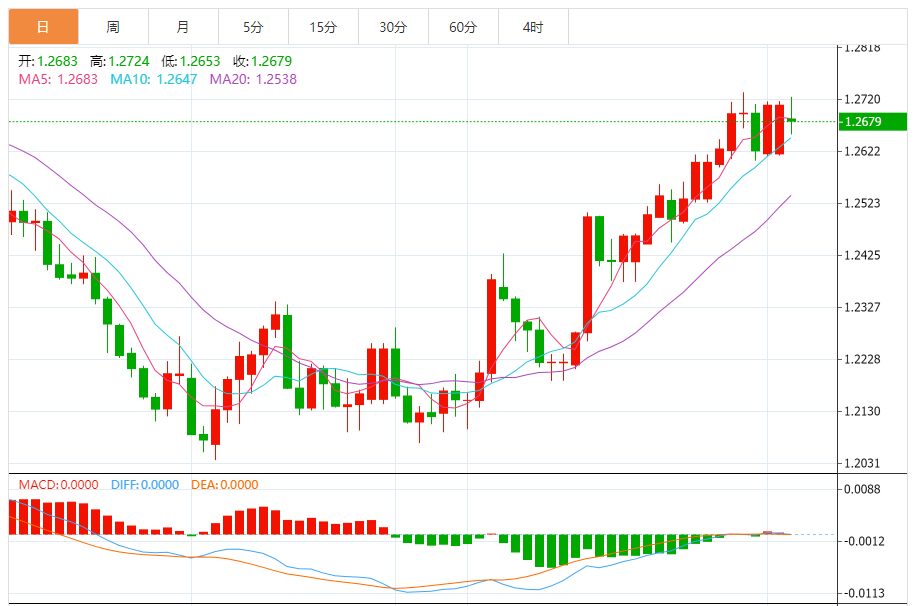Click the MA20: 1.2538 indicator label

[x=253, y=79]
